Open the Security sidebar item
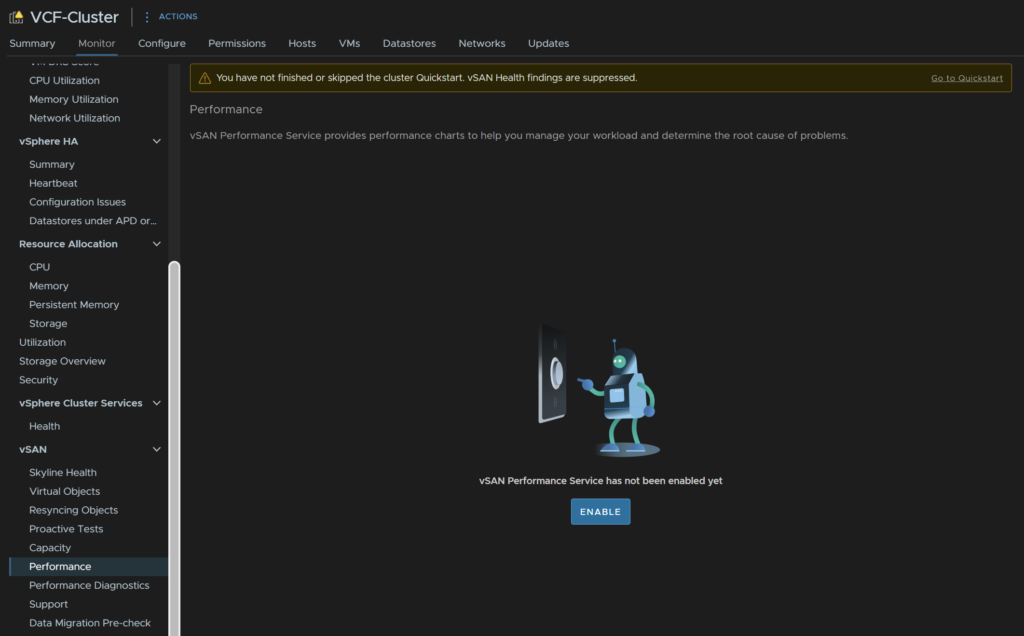 coord(39,380)
